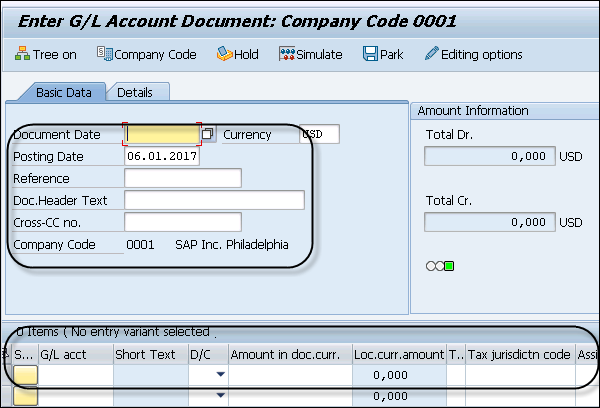Focus the Reference input field
The image size is (600, 408).
coord(183,178)
